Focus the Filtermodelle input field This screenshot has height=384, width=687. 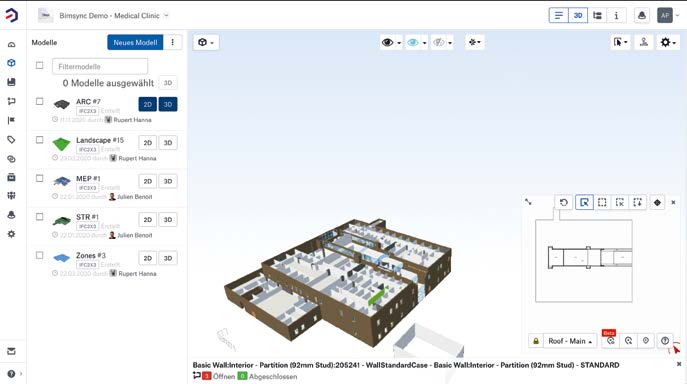(100, 67)
